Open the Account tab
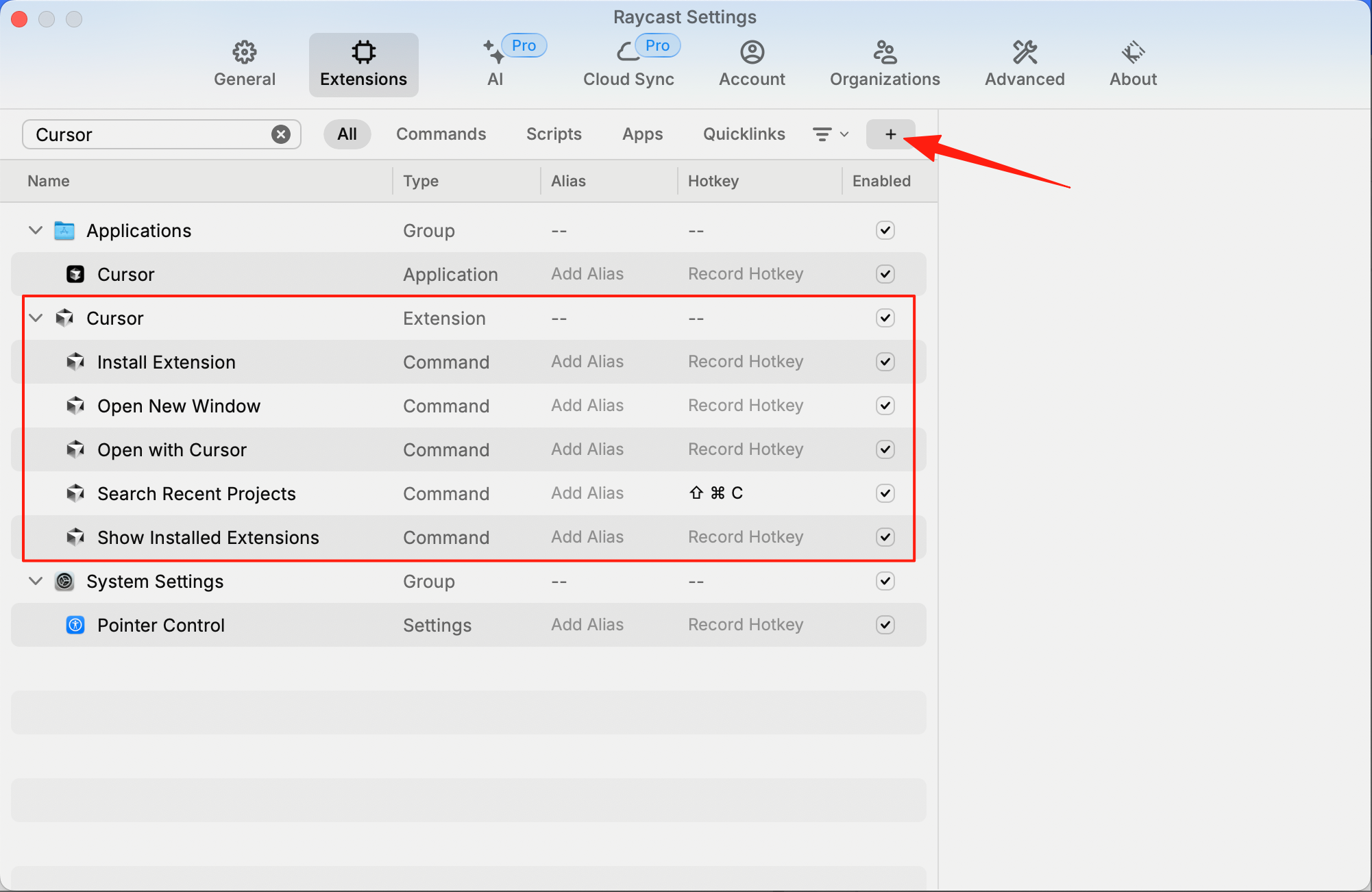This screenshot has height=892, width=1372. [752, 64]
